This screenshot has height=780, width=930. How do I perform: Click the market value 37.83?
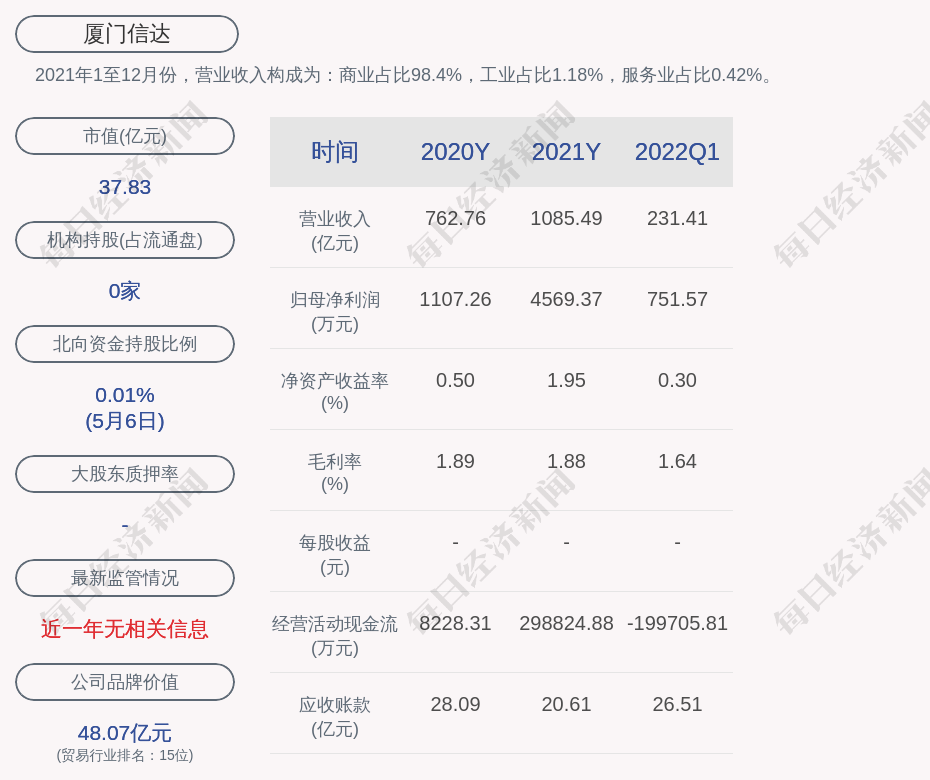(125, 187)
